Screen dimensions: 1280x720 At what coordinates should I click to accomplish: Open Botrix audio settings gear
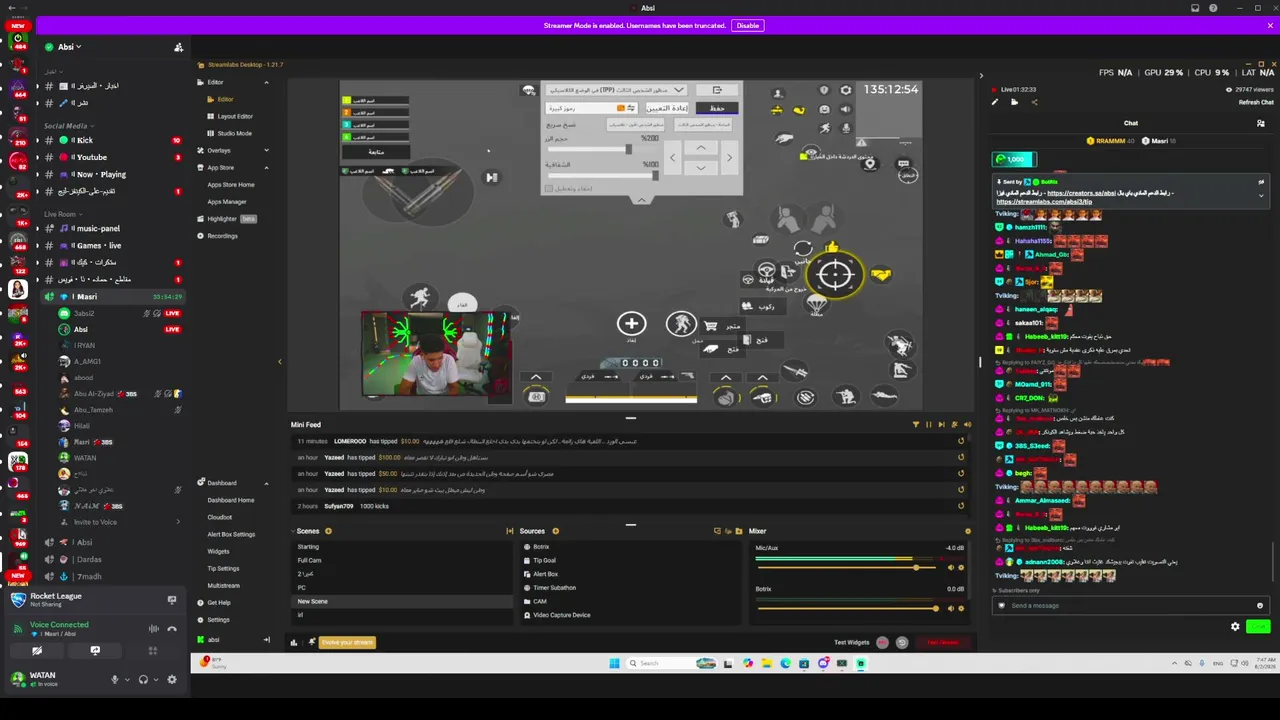point(961,608)
